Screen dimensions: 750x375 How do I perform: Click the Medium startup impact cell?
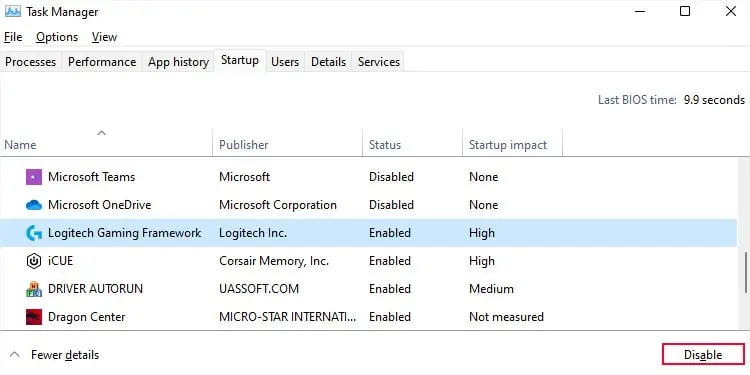click(491, 289)
